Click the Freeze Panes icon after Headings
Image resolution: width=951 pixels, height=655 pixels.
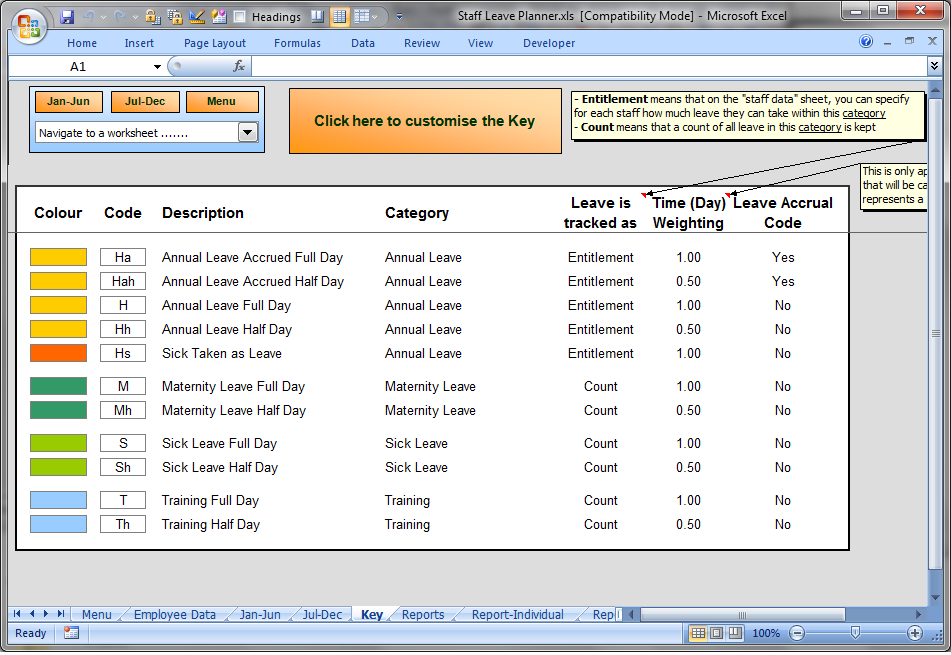click(317, 16)
